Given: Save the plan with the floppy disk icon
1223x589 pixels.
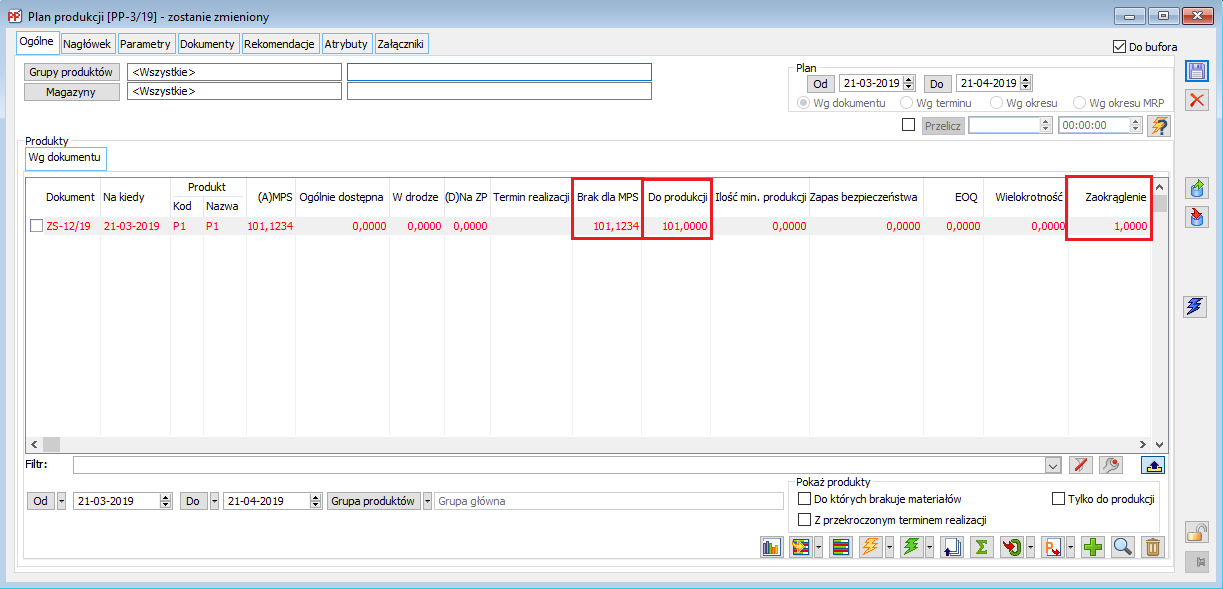Looking at the screenshot, I should click(x=1197, y=71).
